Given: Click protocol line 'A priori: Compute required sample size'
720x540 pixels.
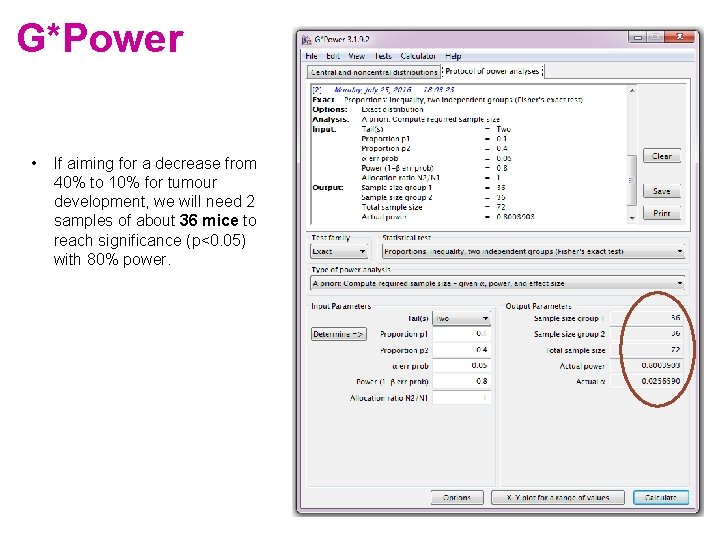Looking at the screenshot, I should (x=430, y=119).
